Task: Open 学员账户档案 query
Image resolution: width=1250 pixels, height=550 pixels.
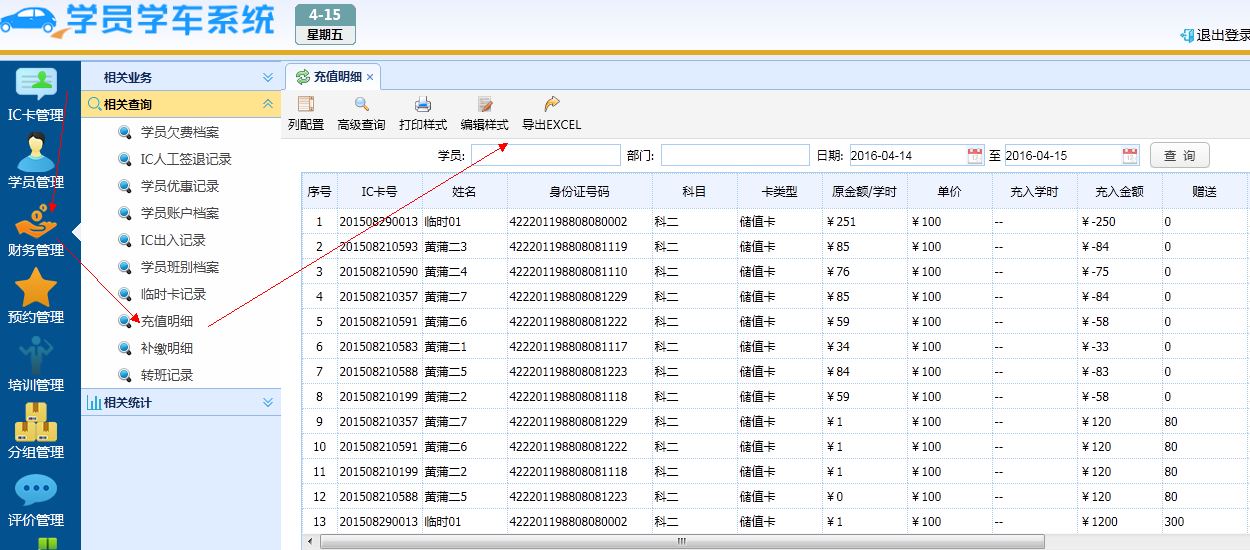Action: tap(180, 213)
